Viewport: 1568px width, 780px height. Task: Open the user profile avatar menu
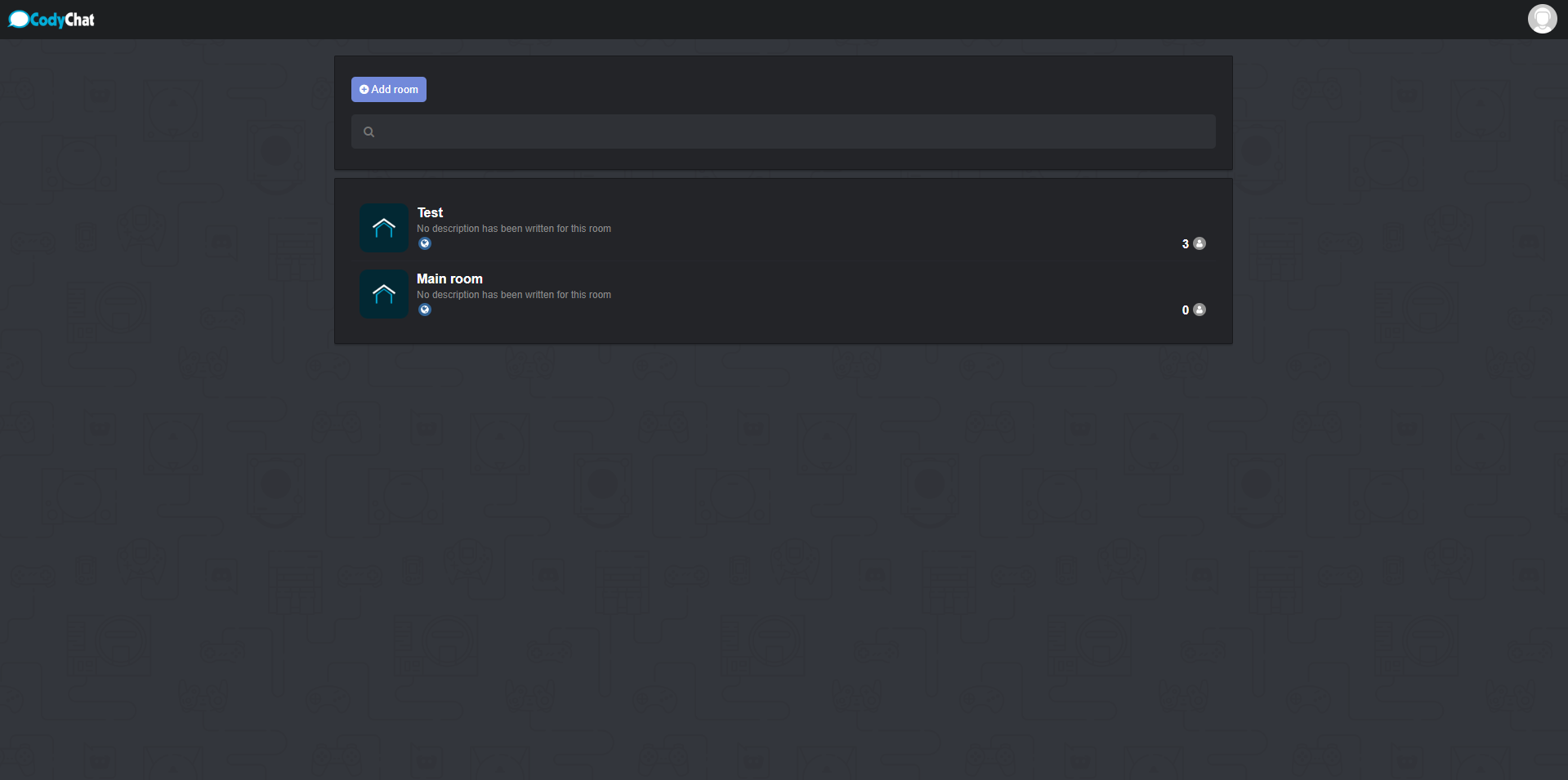tap(1542, 19)
